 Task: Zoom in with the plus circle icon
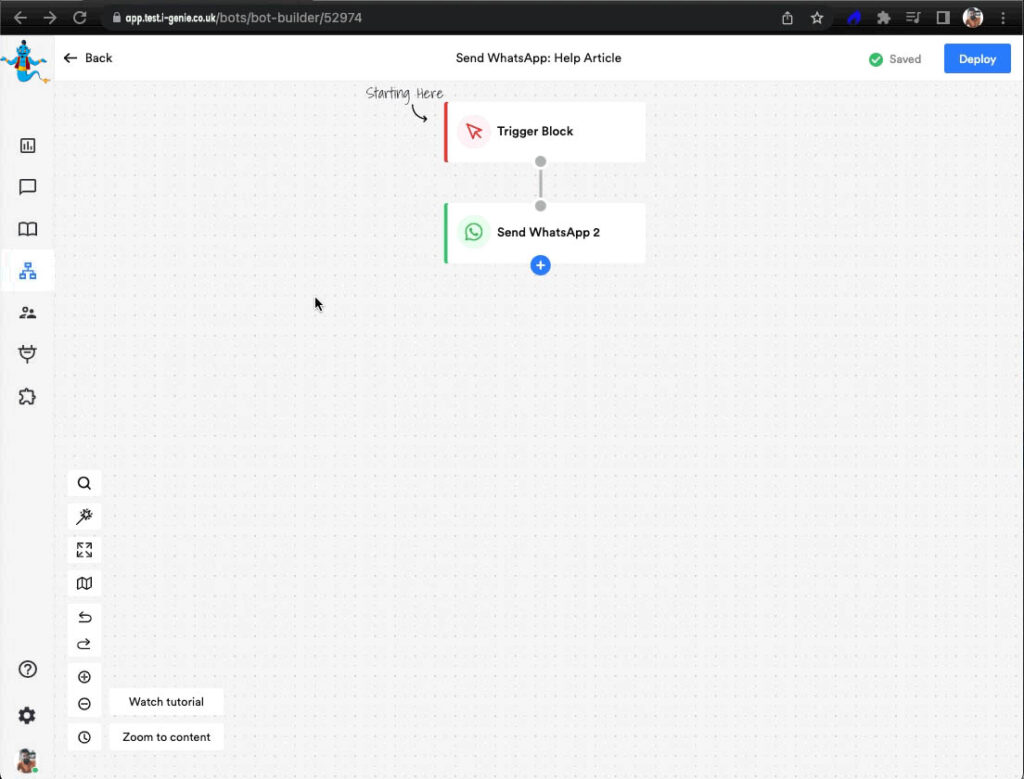coord(84,677)
